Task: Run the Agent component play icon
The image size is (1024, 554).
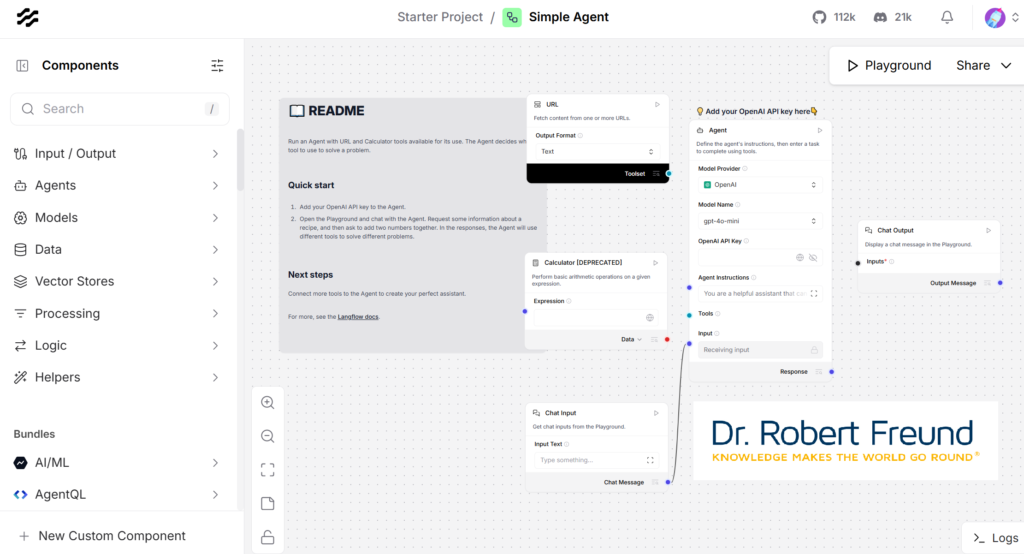Action: [820, 130]
